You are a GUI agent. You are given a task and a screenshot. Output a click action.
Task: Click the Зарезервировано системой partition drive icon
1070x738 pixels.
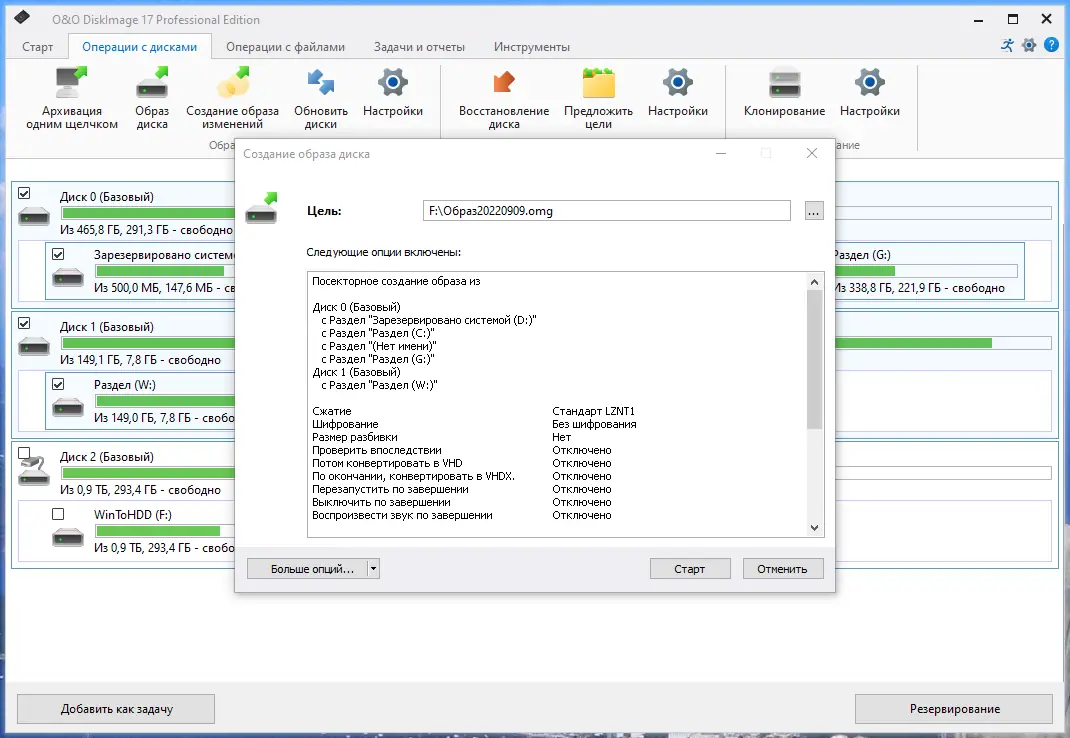(x=68, y=278)
